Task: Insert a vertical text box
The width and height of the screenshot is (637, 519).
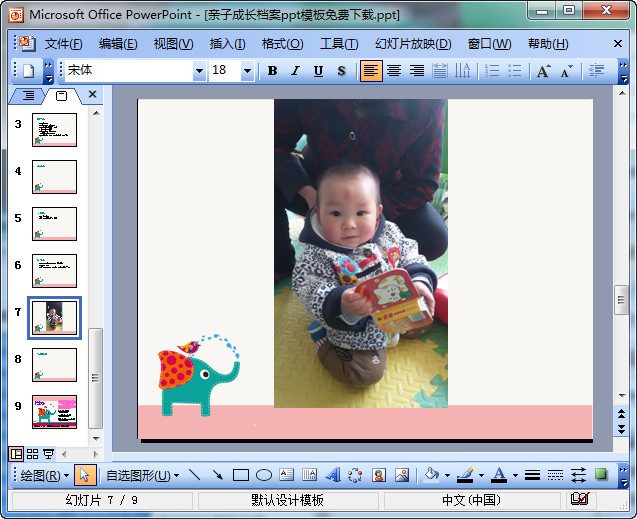Action: tap(310, 475)
